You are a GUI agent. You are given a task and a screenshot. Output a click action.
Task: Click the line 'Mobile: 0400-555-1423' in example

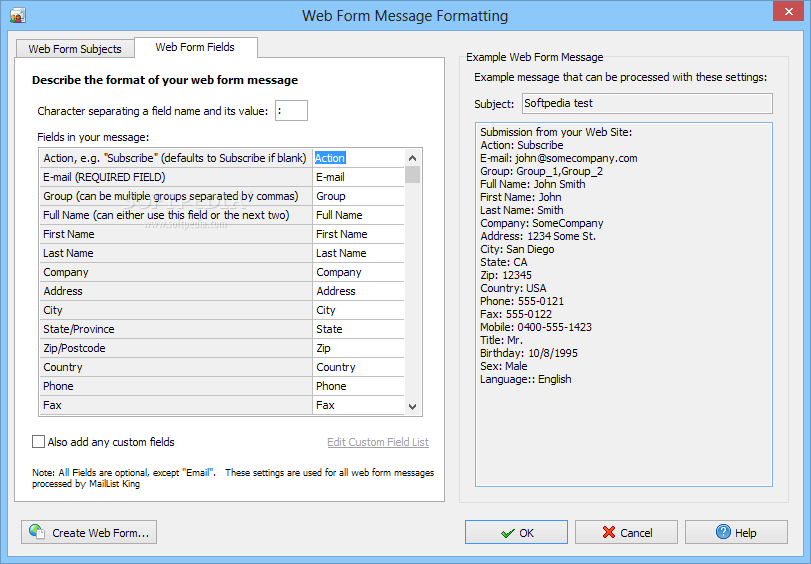(536, 327)
